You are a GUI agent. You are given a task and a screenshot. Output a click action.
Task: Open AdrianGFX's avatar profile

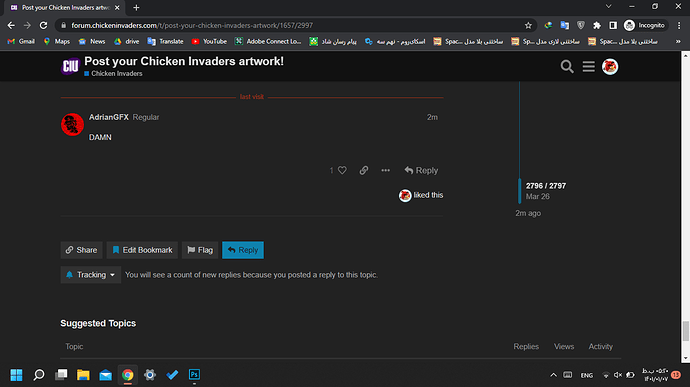point(73,125)
